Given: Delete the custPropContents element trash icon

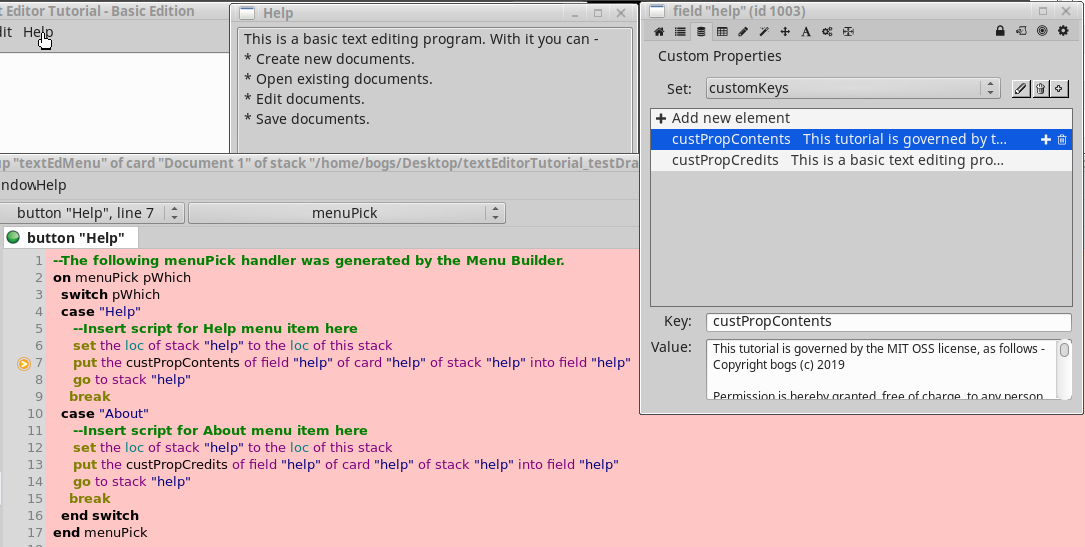Looking at the screenshot, I should point(1062,140).
